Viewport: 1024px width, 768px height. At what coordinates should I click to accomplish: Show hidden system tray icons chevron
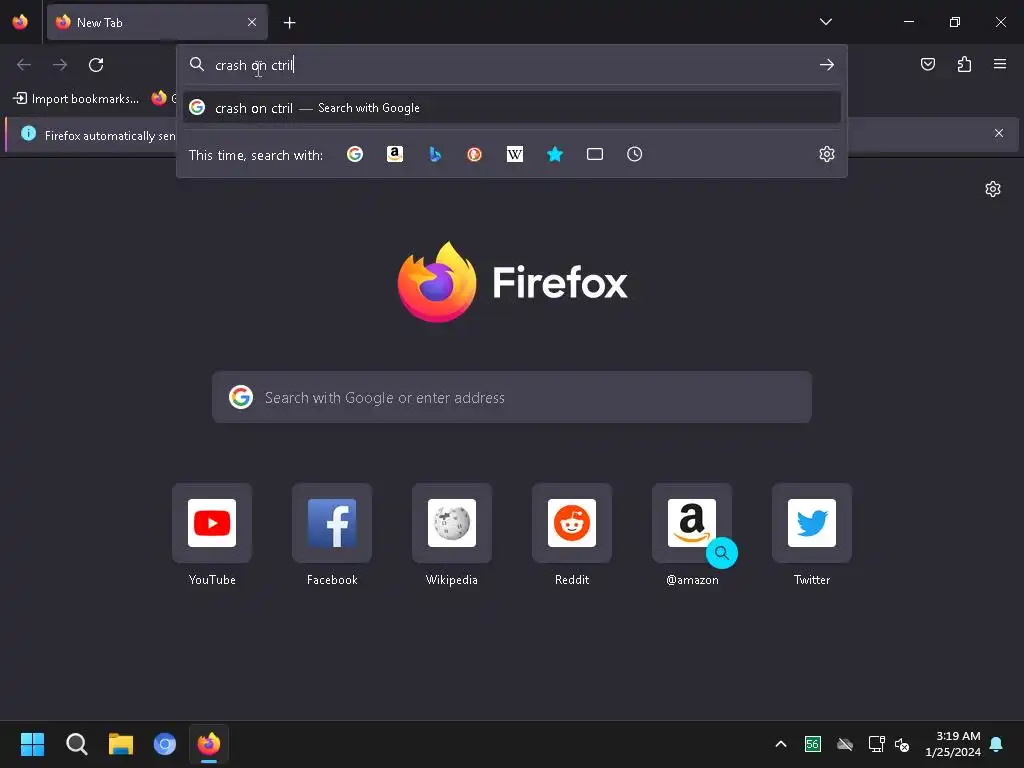click(x=780, y=744)
